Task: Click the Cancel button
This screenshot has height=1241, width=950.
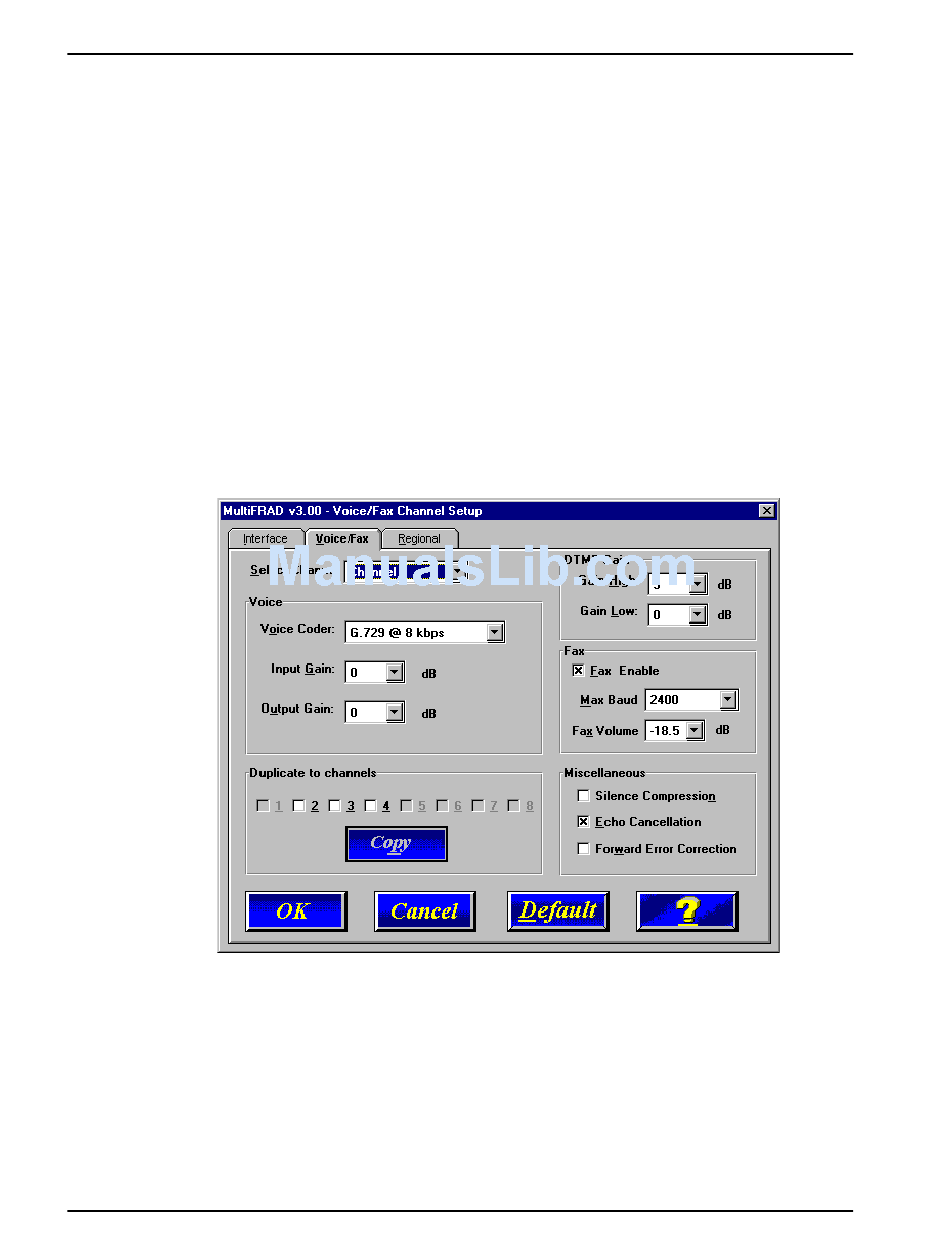Action: [424, 911]
